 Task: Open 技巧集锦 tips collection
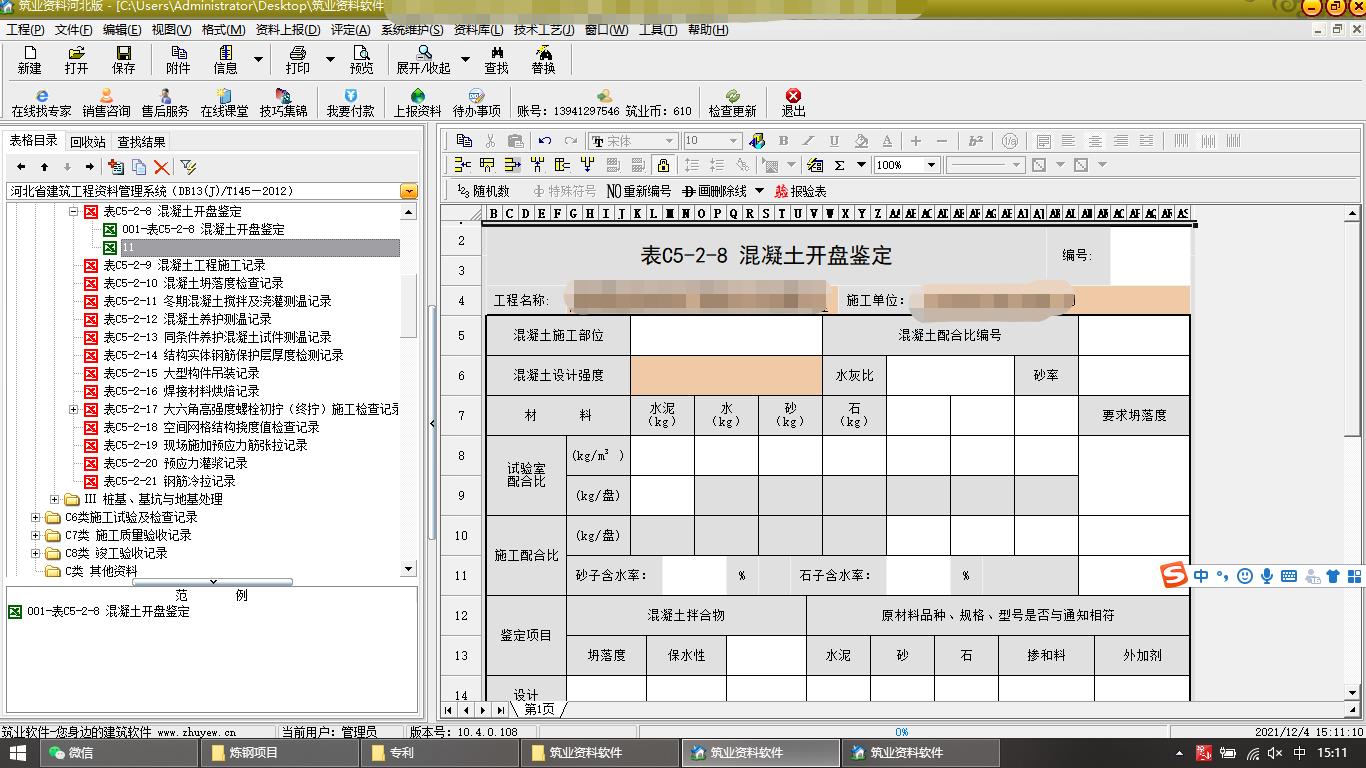(284, 103)
